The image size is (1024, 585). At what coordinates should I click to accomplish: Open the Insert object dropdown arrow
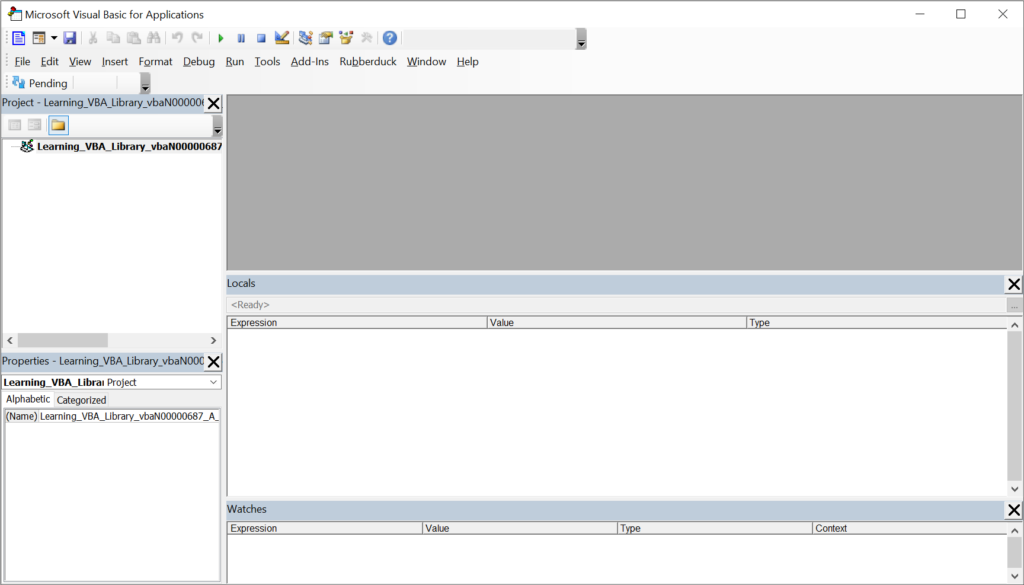click(x=54, y=38)
